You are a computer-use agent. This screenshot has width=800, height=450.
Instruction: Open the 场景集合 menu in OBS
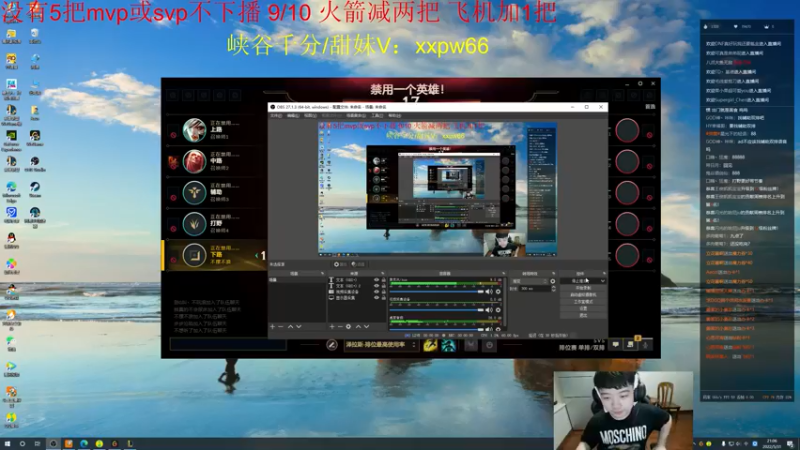(x=356, y=116)
